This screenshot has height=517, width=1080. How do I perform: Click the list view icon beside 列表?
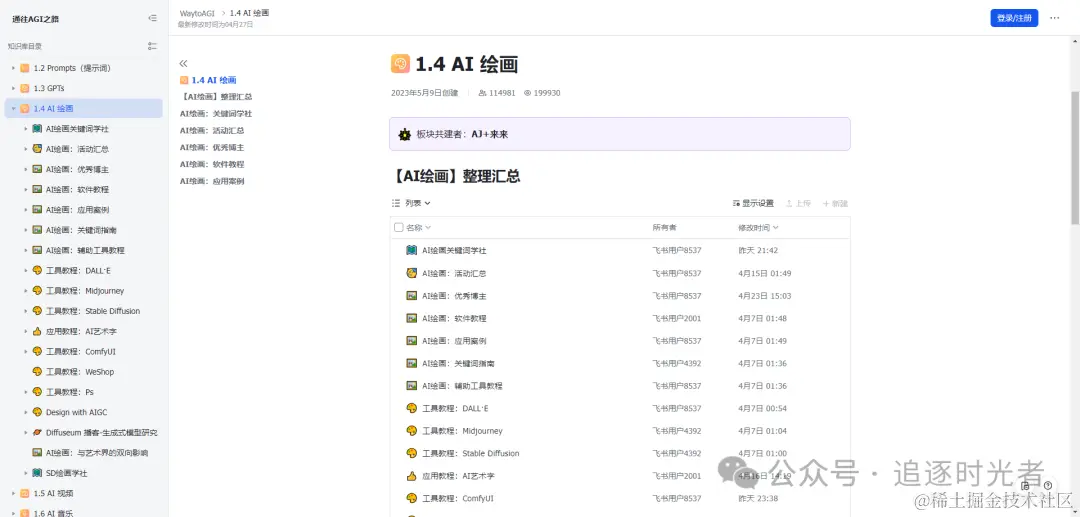click(396, 203)
